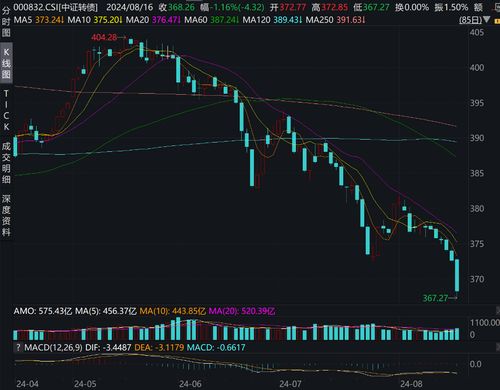Click the DIF: -3.4487 value
This screenshot has height=390, width=500.
click(x=108, y=348)
